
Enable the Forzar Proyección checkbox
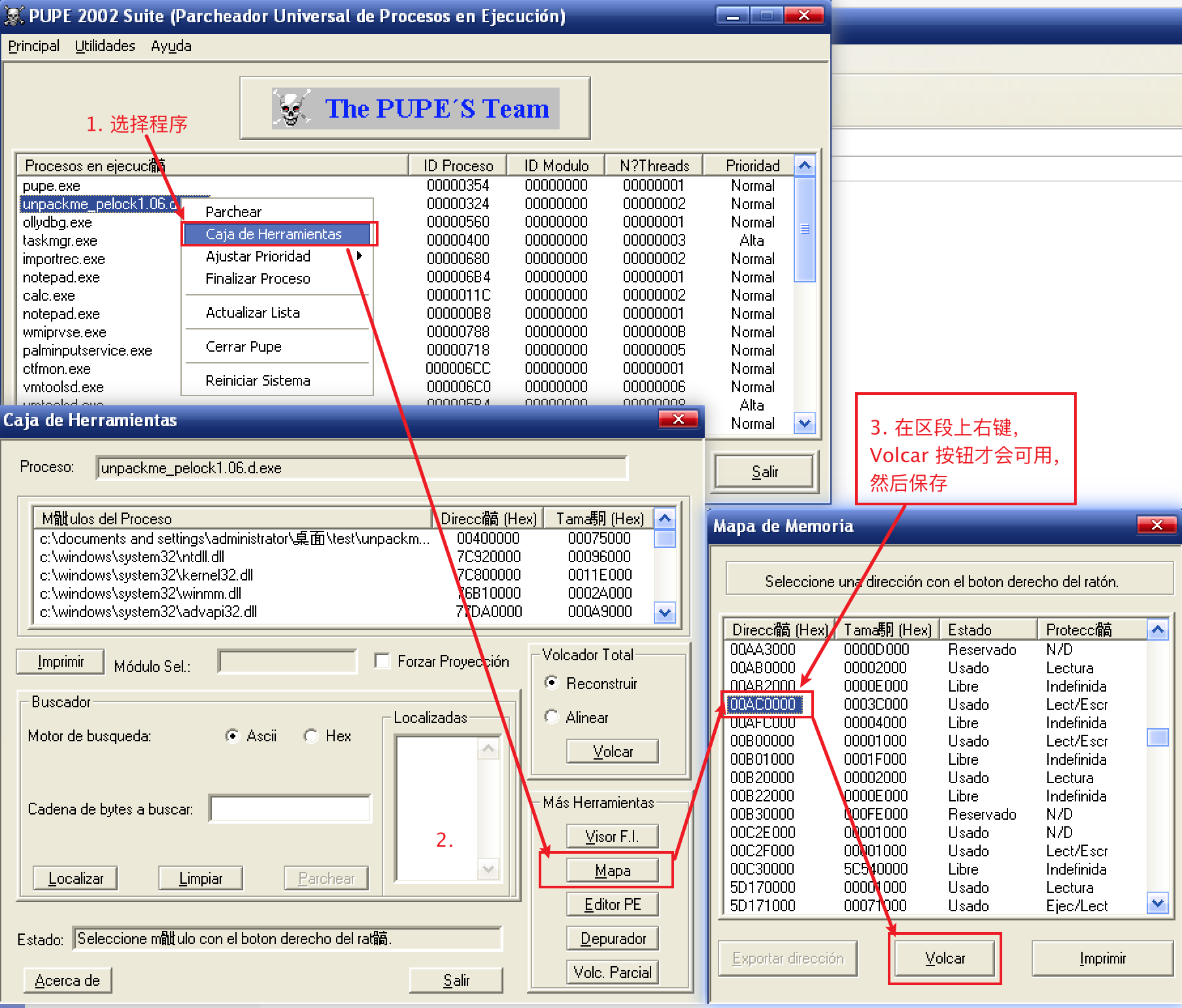point(382,661)
